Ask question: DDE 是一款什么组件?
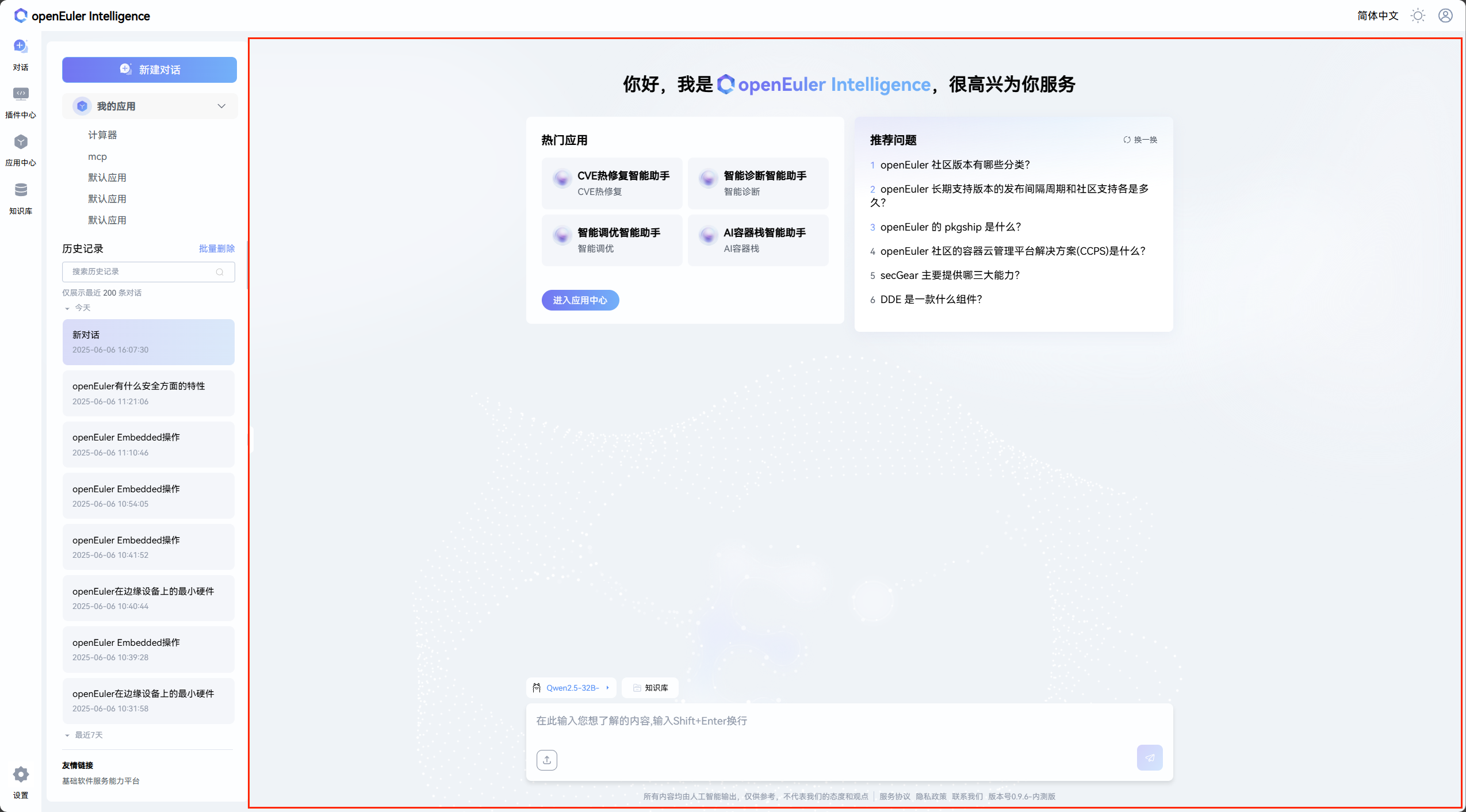The width and height of the screenshot is (1466, 812). [931, 300]
